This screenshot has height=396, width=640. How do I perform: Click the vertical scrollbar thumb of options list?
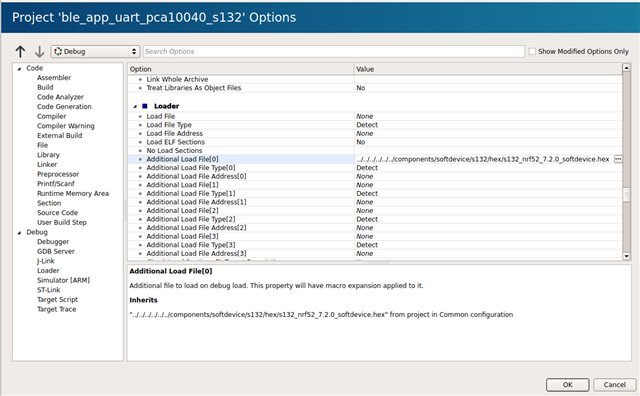click(x=626, y=195)
